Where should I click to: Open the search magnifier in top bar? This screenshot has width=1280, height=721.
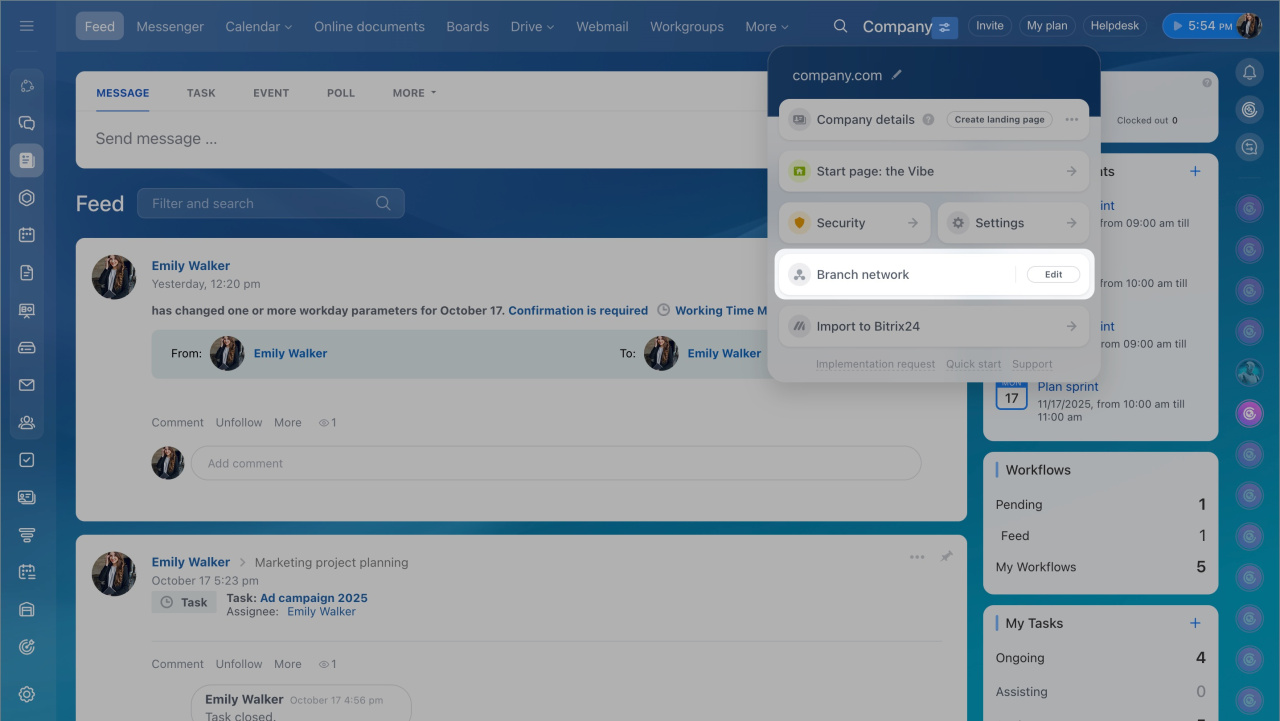click(840, 26)
